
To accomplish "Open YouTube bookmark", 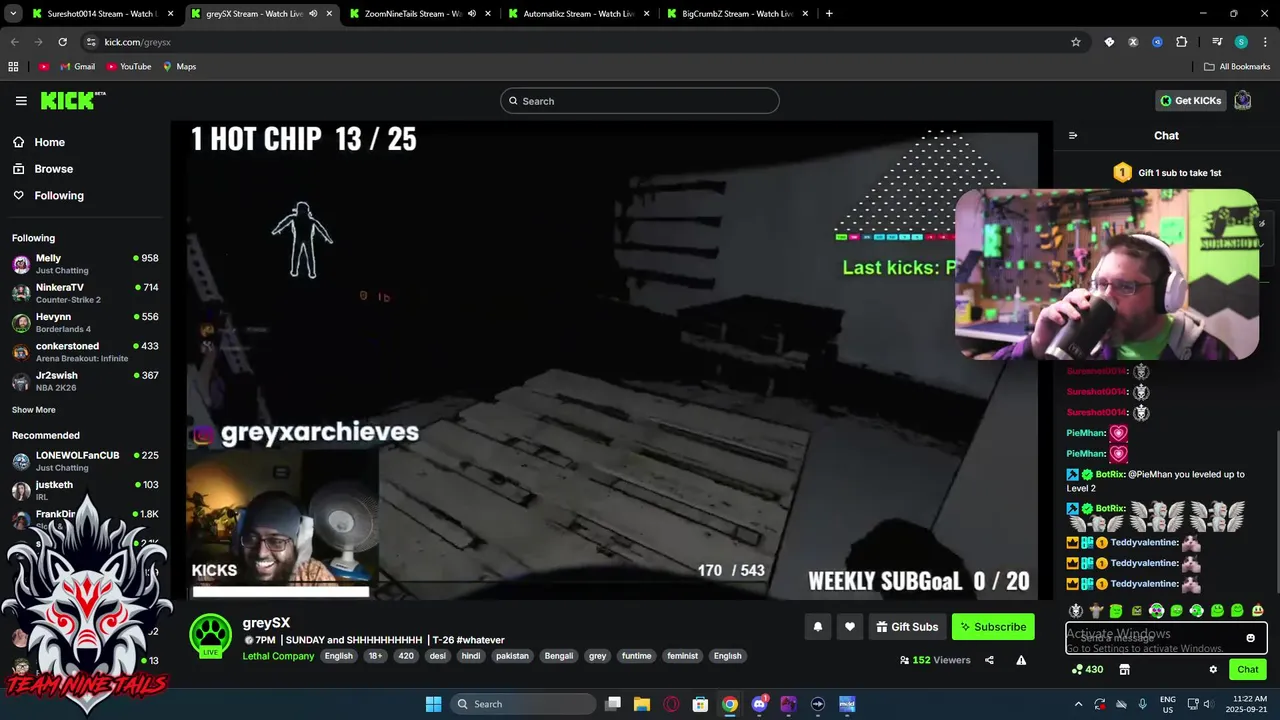I will tap(129, 67).
